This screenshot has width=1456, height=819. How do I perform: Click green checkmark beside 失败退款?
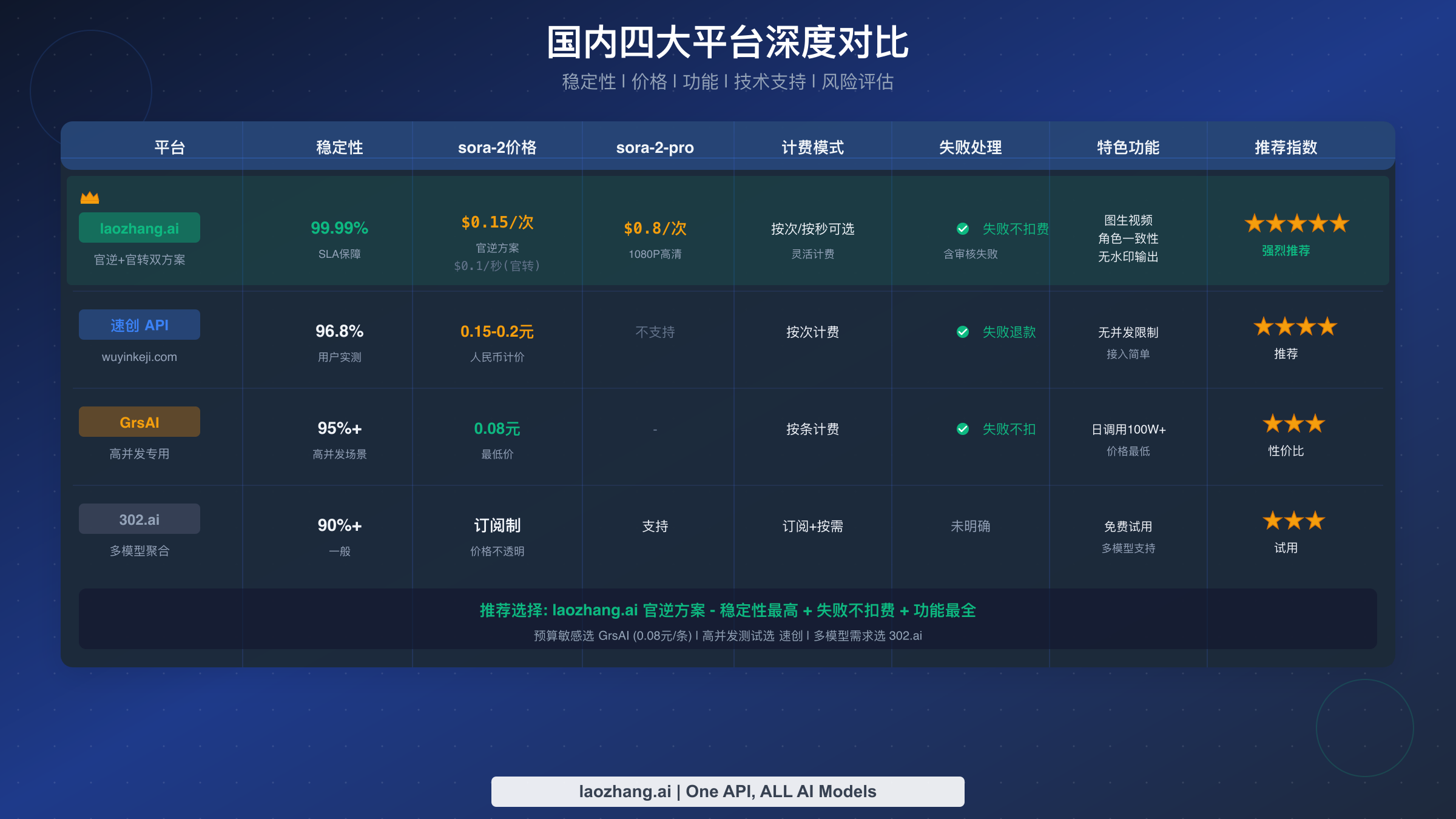pyautogui.click(x=963, y=332)
